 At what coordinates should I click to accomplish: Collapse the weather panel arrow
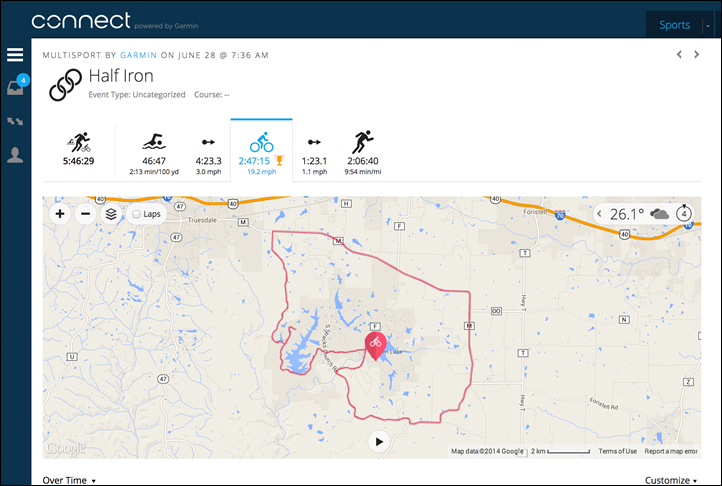pyautogui.click(x=599, y=214)
